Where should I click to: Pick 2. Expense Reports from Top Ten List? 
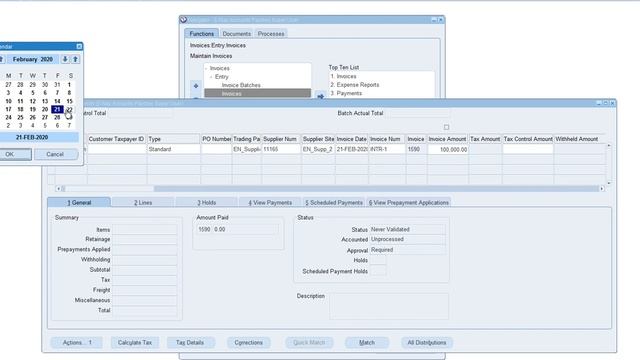[355, 85]
